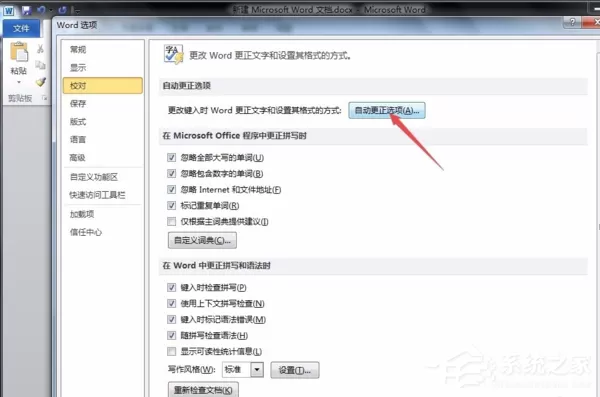This screenshot has height=397, width=600.
Task: Toggle 忽略包含数字的单词(B) checkbox
Action: 171,173
